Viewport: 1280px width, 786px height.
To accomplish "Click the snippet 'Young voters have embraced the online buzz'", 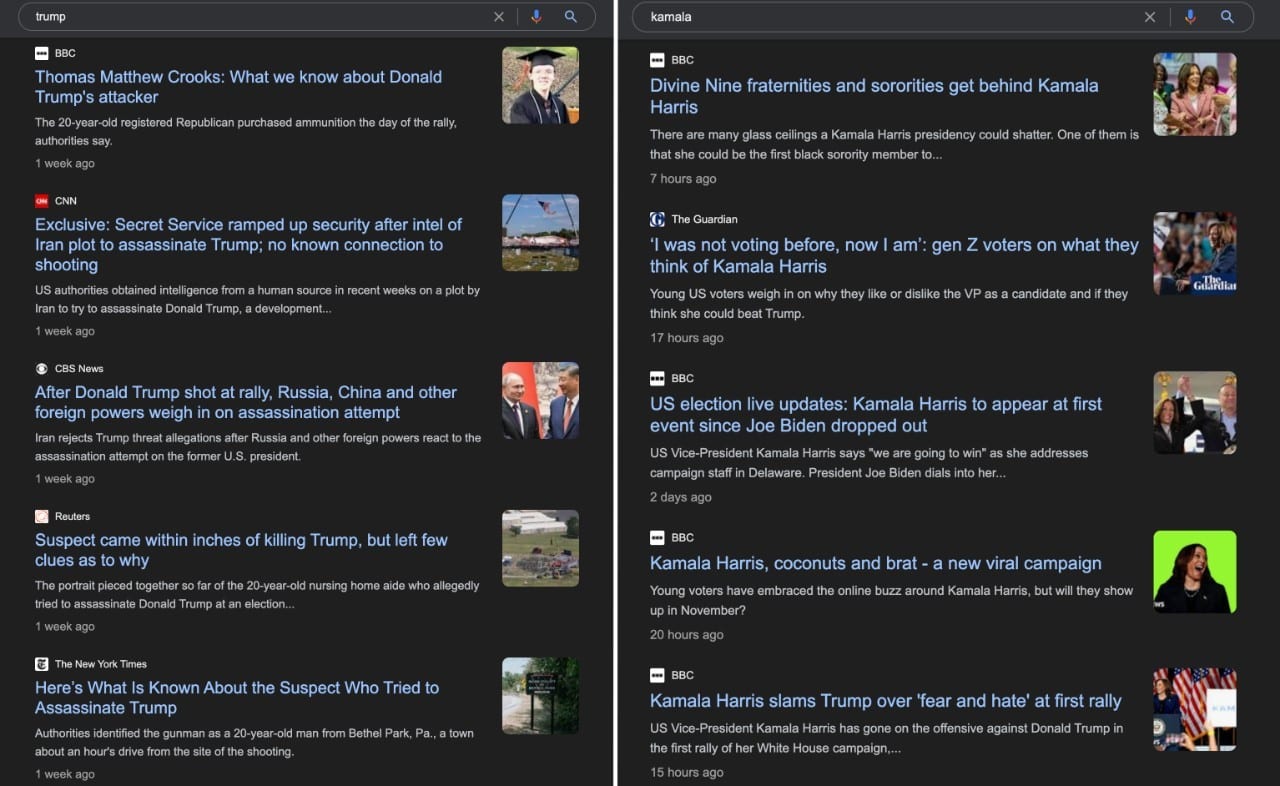I will (x=891, y=600).
